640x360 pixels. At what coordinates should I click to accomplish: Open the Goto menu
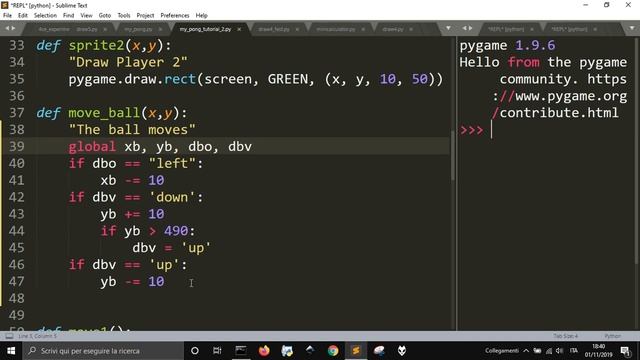coord(104,16)
